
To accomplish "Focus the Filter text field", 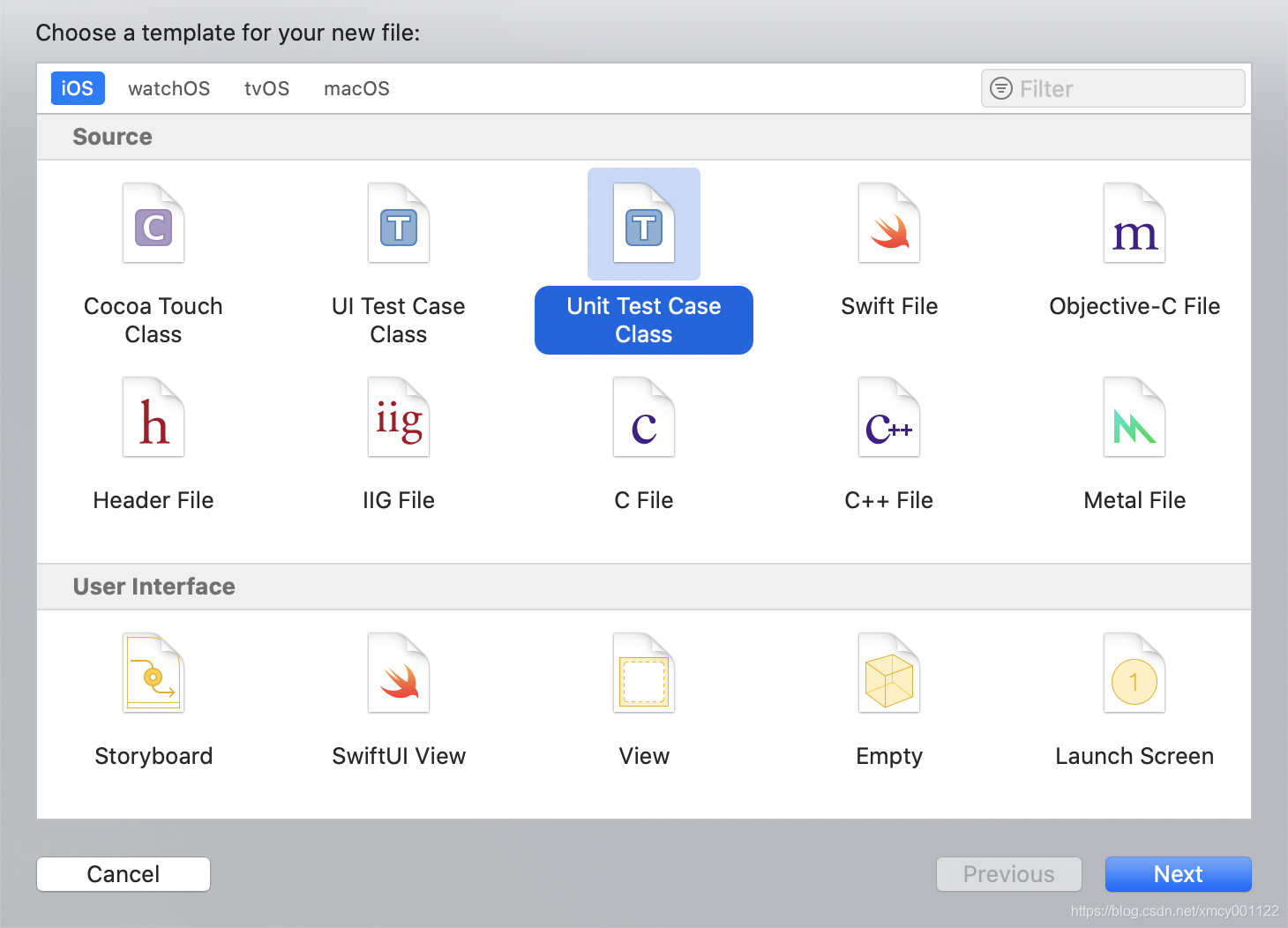I will tap(1113, 88).
